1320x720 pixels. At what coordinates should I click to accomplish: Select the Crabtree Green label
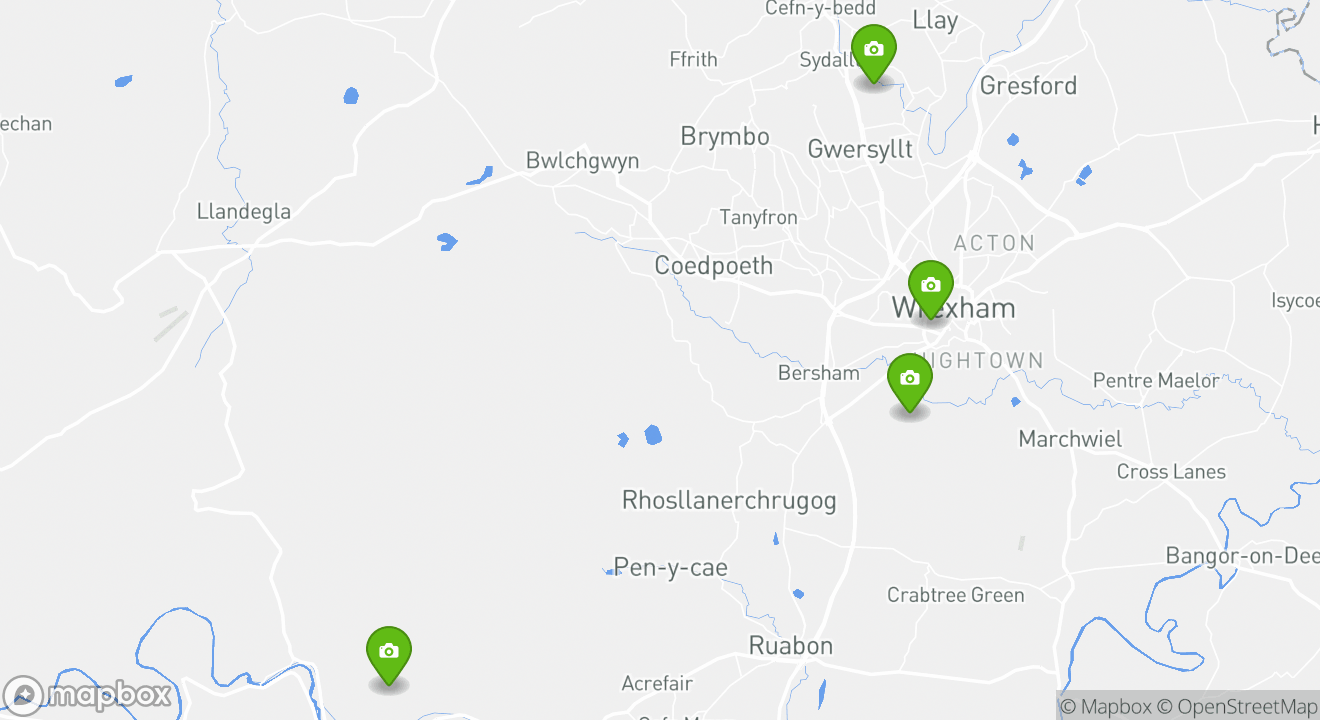956,595
